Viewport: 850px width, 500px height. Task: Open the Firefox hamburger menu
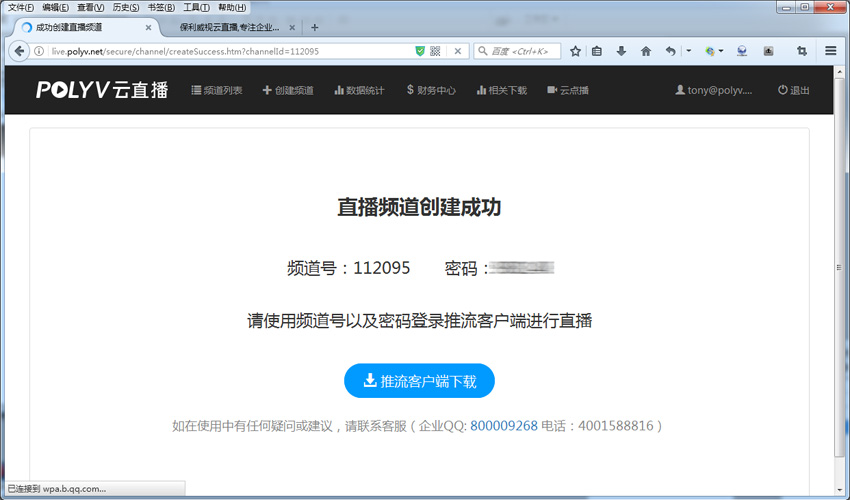point(831,51)
